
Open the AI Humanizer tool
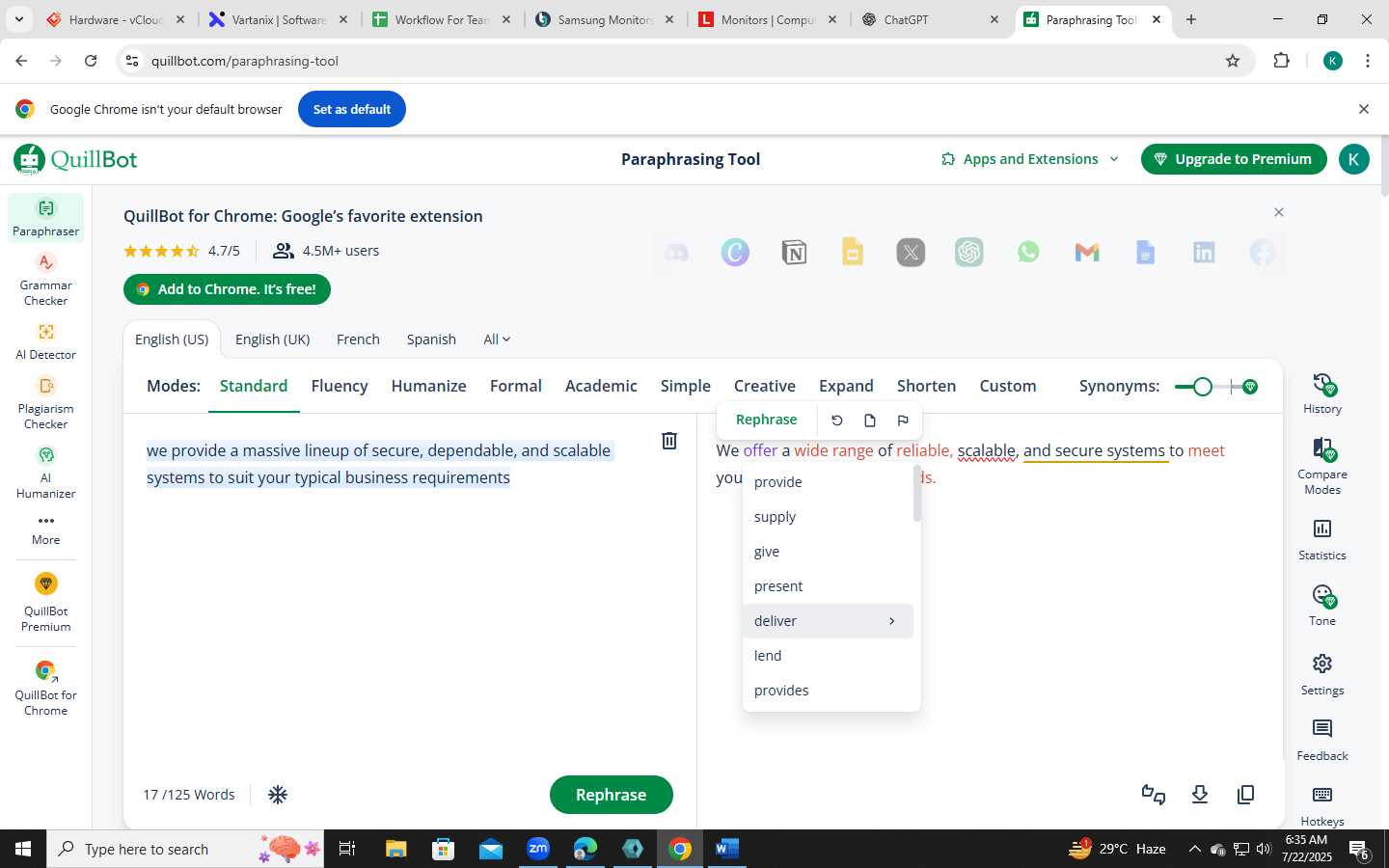pyautogui.click(x=45, y=473)
